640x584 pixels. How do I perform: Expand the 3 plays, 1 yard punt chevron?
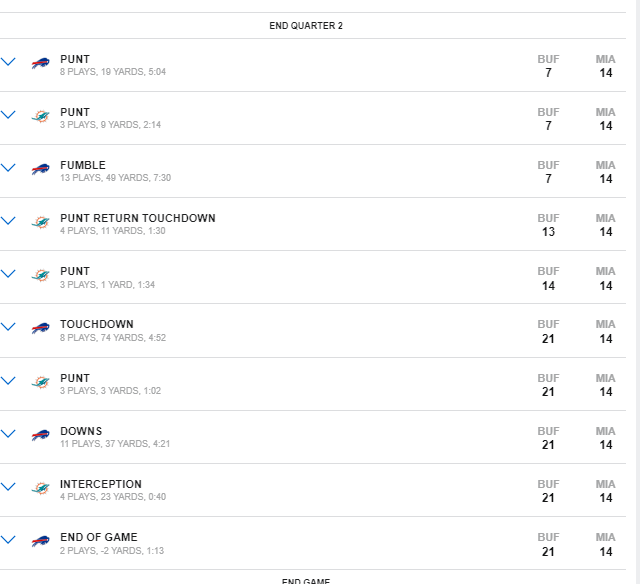[8, 273]
